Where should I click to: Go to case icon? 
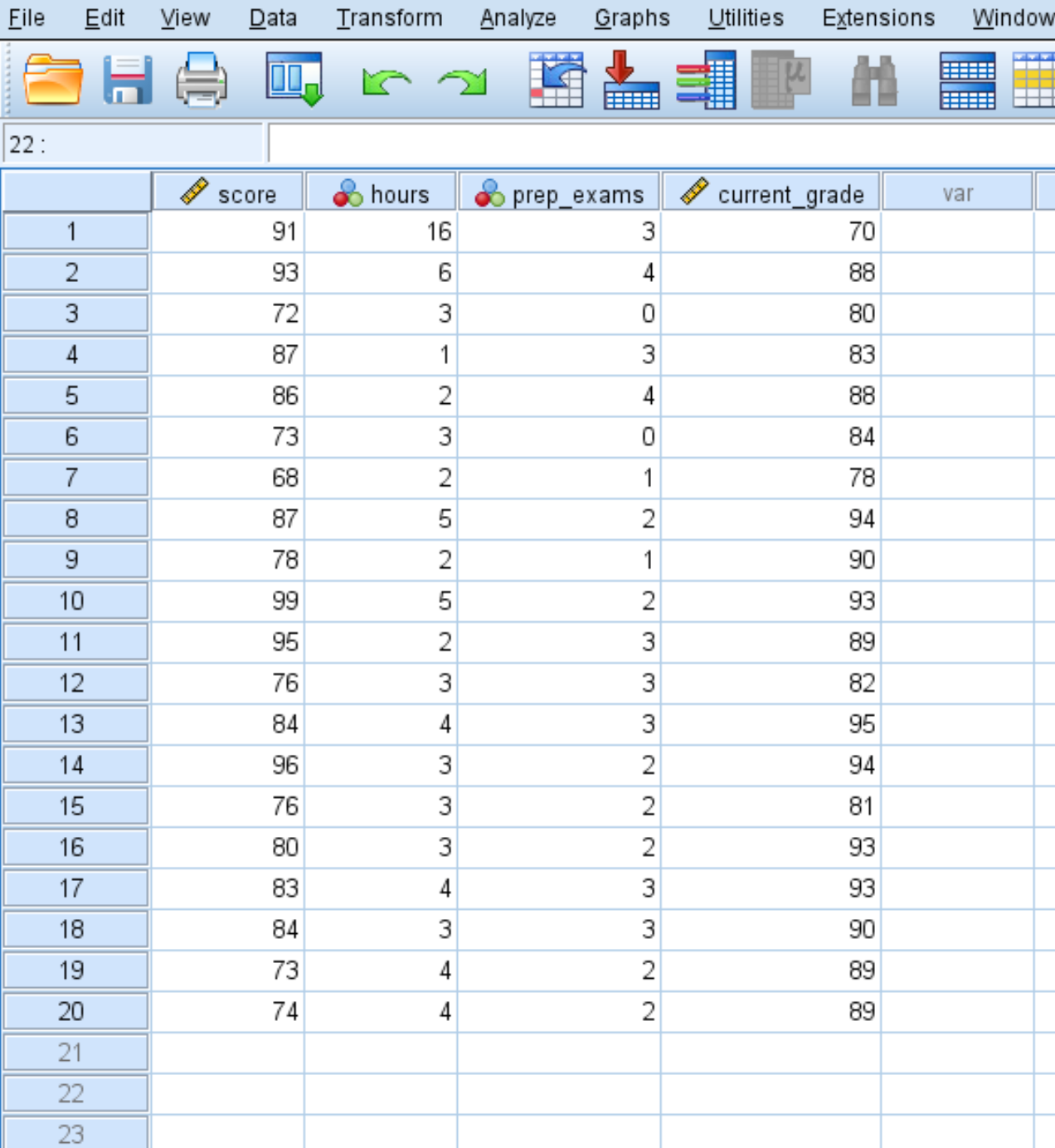point(557,80)
